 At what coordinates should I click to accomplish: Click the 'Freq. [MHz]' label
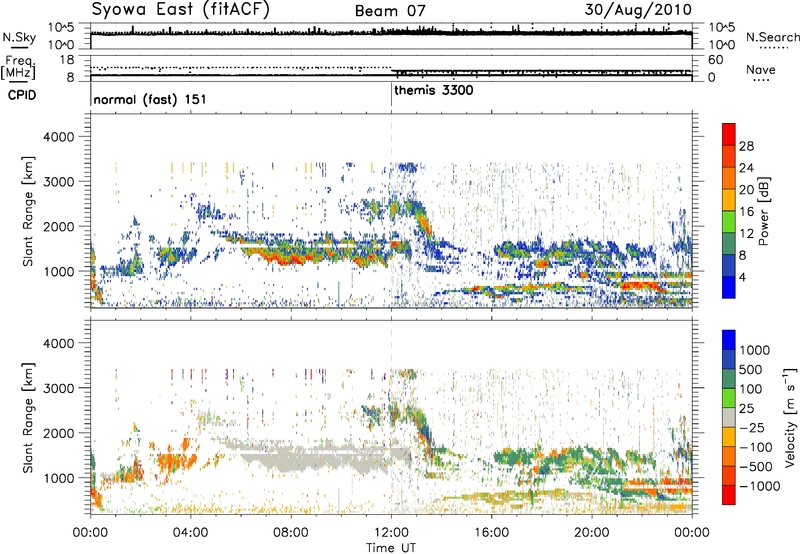tap(18, 67)
